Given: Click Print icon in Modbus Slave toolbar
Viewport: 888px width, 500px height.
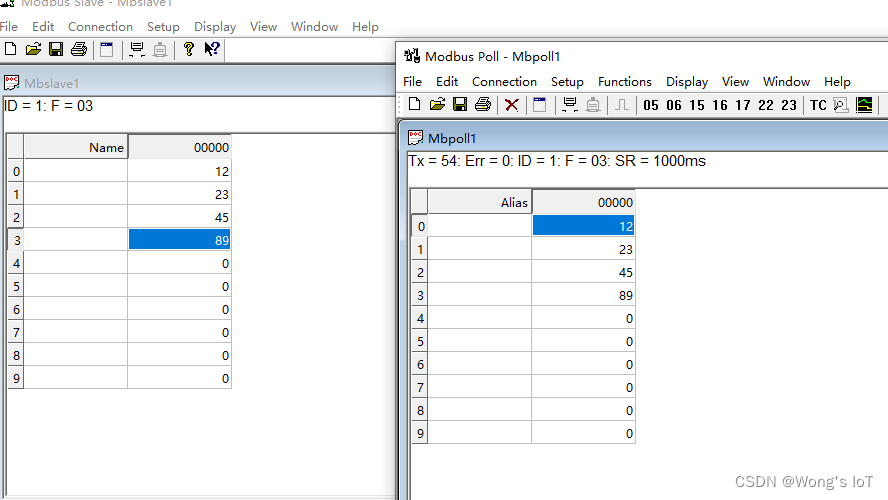Looking at the screenshot, I should pyautogui.click(x=79, y=49).
